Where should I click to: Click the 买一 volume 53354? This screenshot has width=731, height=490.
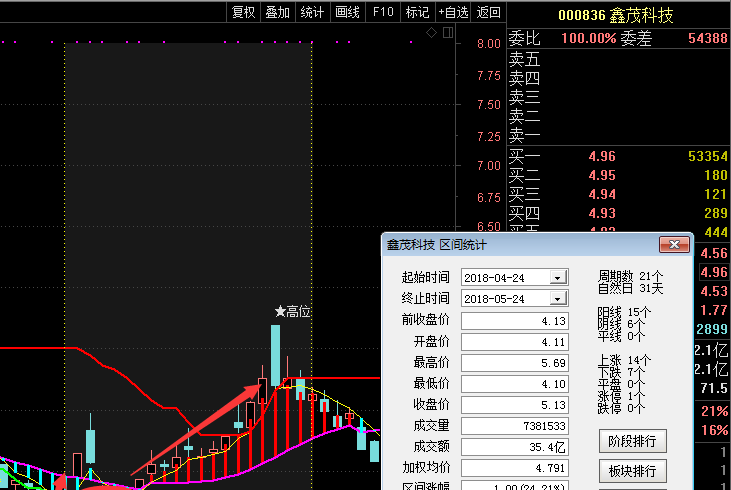tap(708, 156)
